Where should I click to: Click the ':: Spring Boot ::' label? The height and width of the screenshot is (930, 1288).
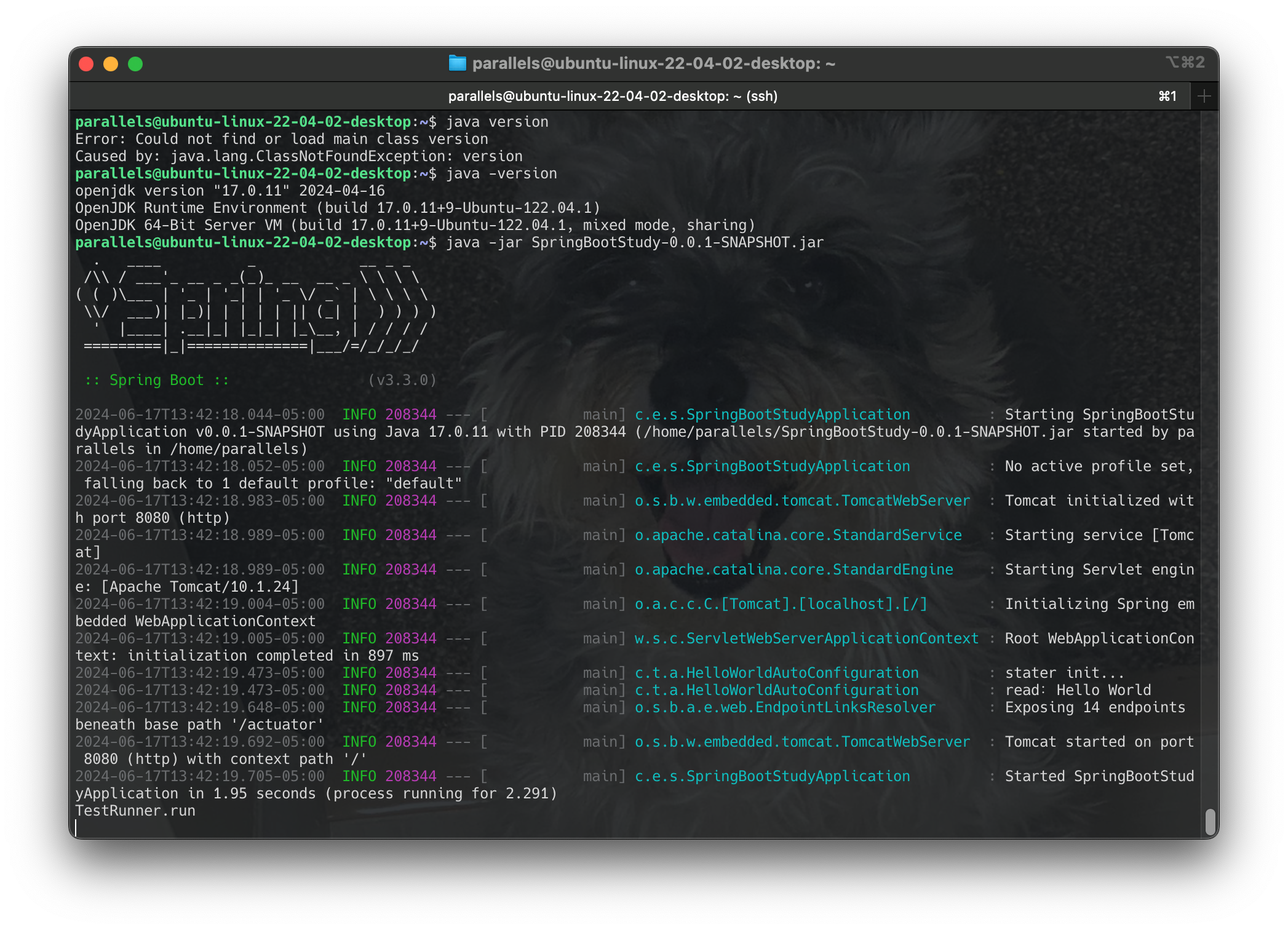point(156,380)
